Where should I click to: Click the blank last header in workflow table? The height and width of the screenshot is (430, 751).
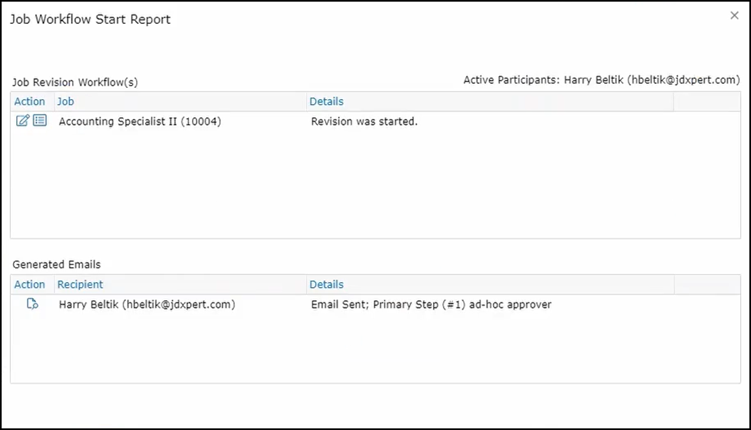pyautogui.click(x=706, y=101)
